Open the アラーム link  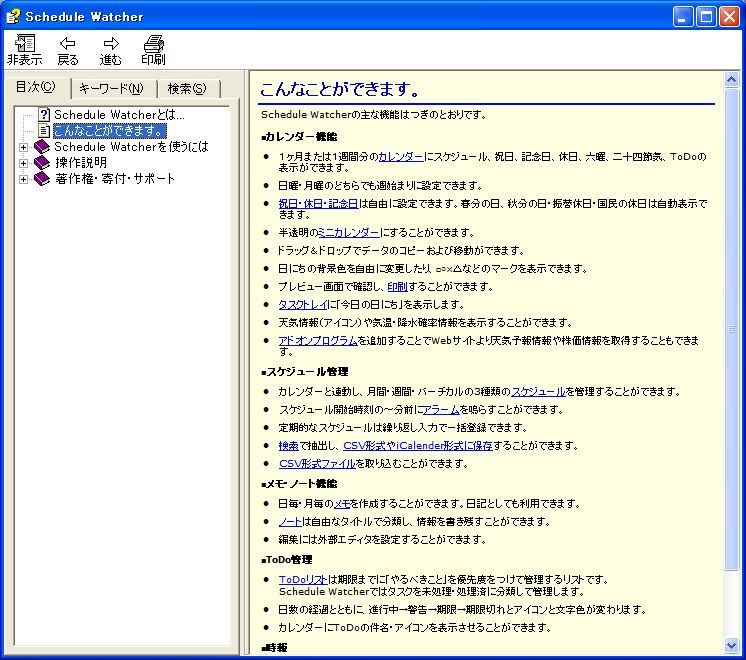pos(441,410)
